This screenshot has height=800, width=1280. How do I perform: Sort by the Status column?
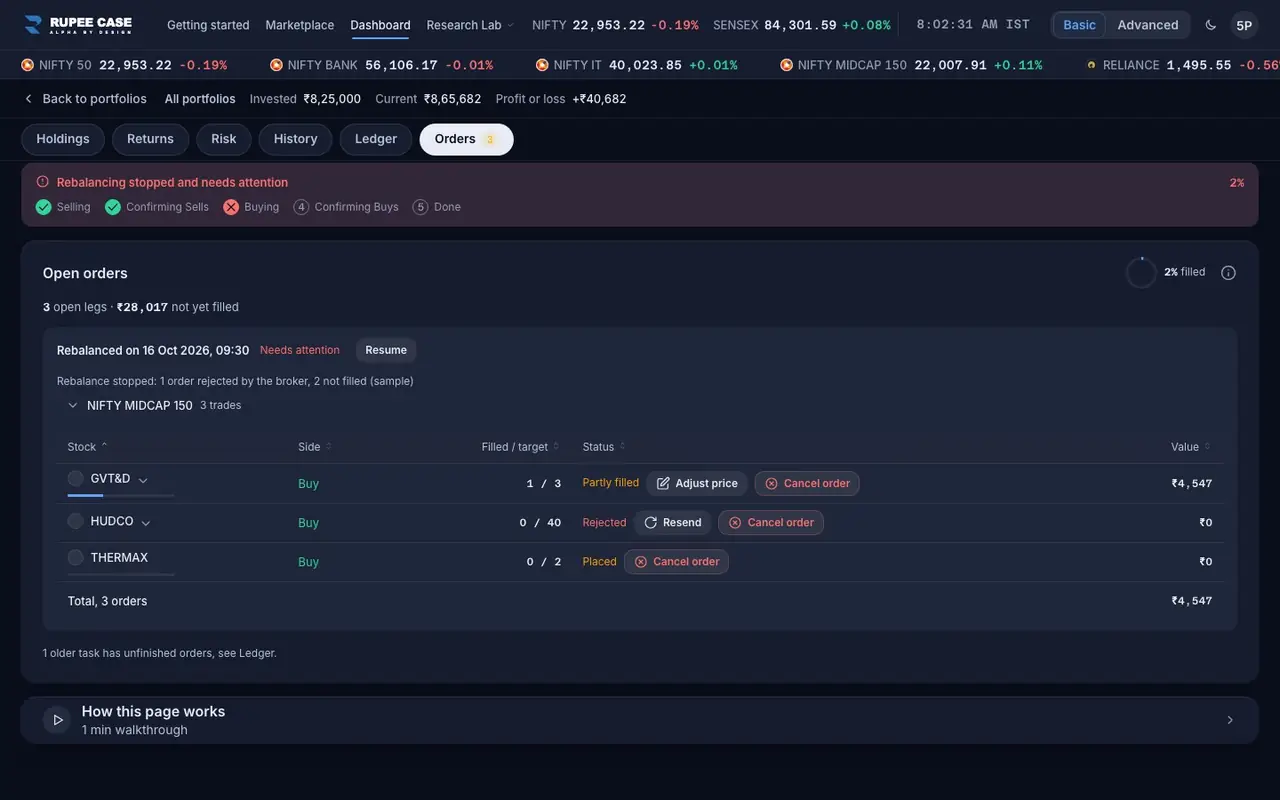[x=603, y=447]
